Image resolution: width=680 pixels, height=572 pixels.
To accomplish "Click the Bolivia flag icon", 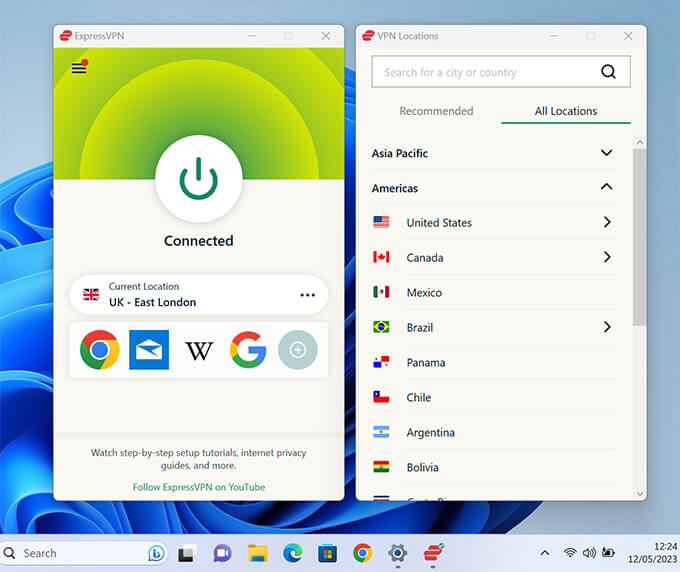I will 381,467.
